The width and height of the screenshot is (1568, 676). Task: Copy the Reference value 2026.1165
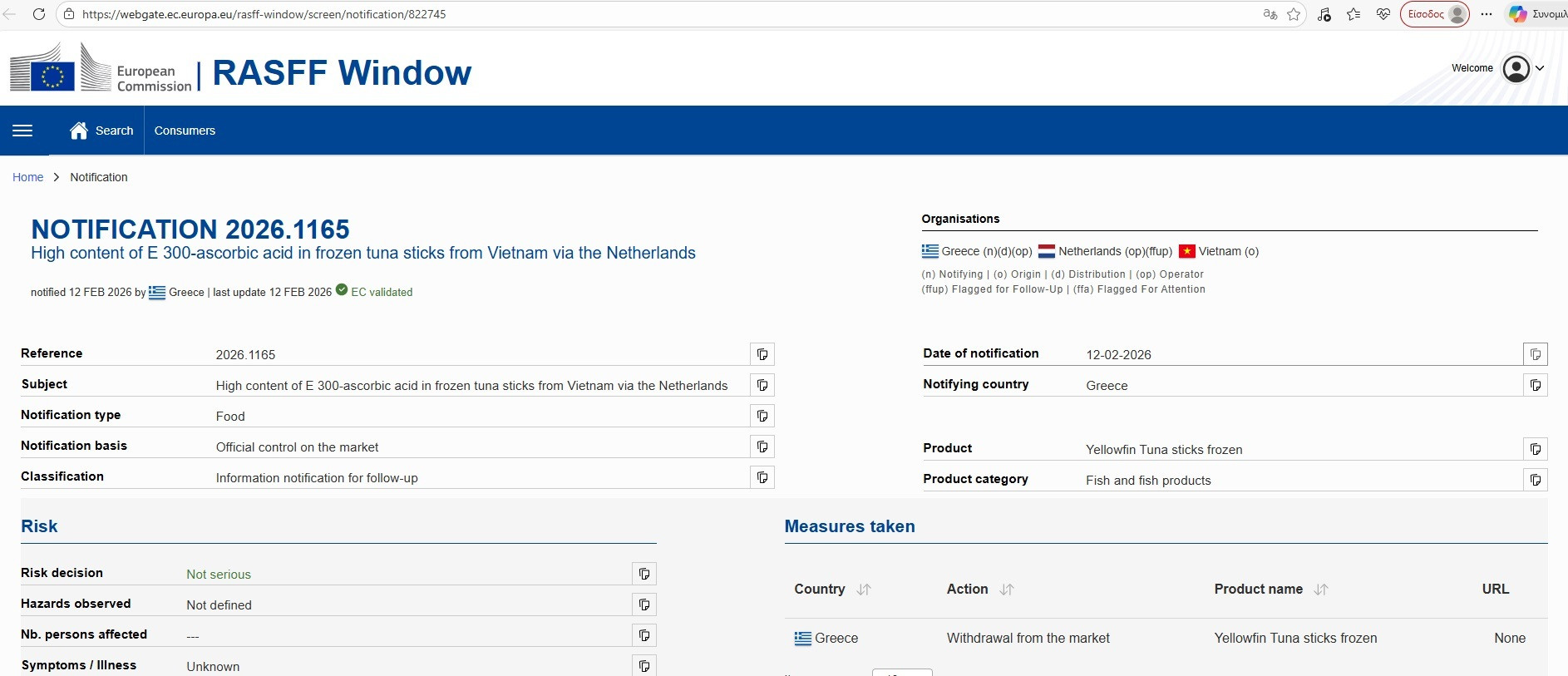tap(762, 354)
